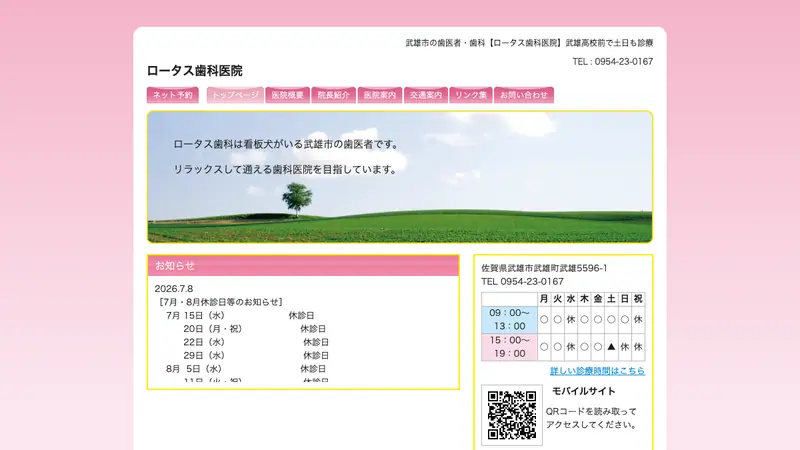Open the 医院概要 navigation tab
The image size is (800, 450).
pyautogui.click(x=287, y=95)
